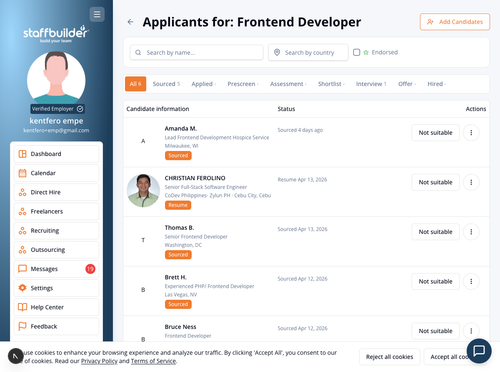Toggle the Endorsed checkbox filter
This screenshot has width=500, height=372.
pos(356,52)
